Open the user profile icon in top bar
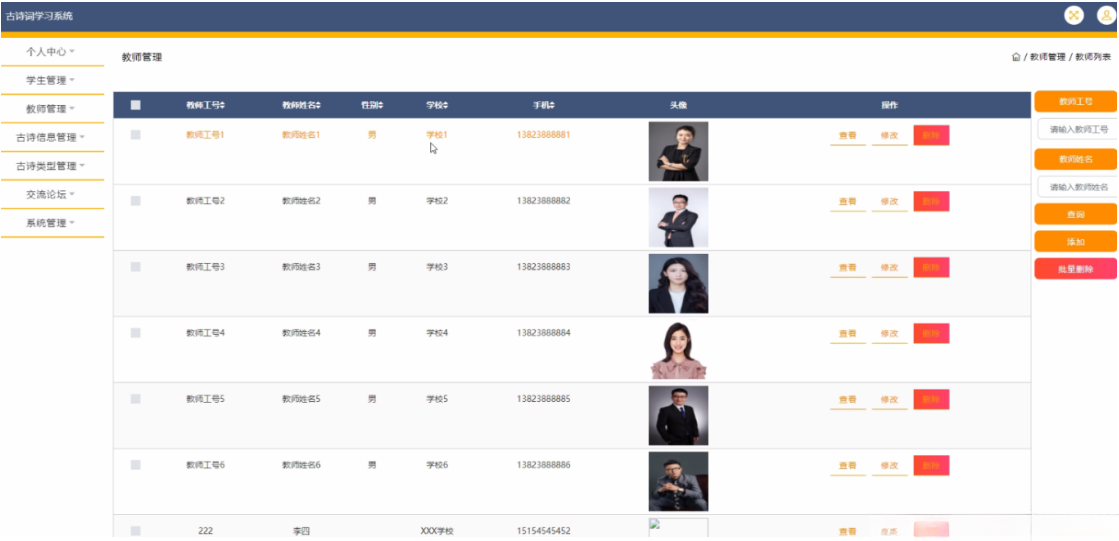Screen dimensions: 1119x541 pos(1106,16)
